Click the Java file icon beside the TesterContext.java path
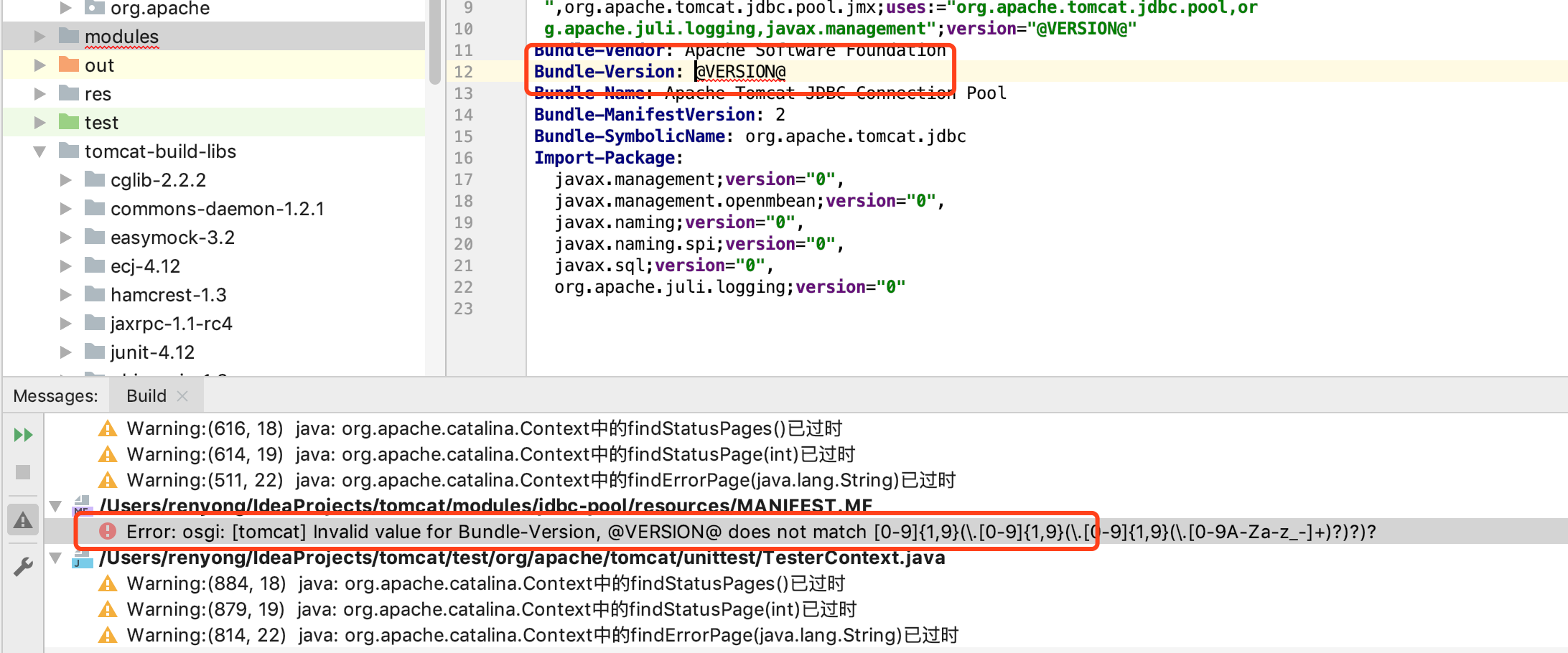This screenshot has height=653, width=1568. [x=83, y=558]
